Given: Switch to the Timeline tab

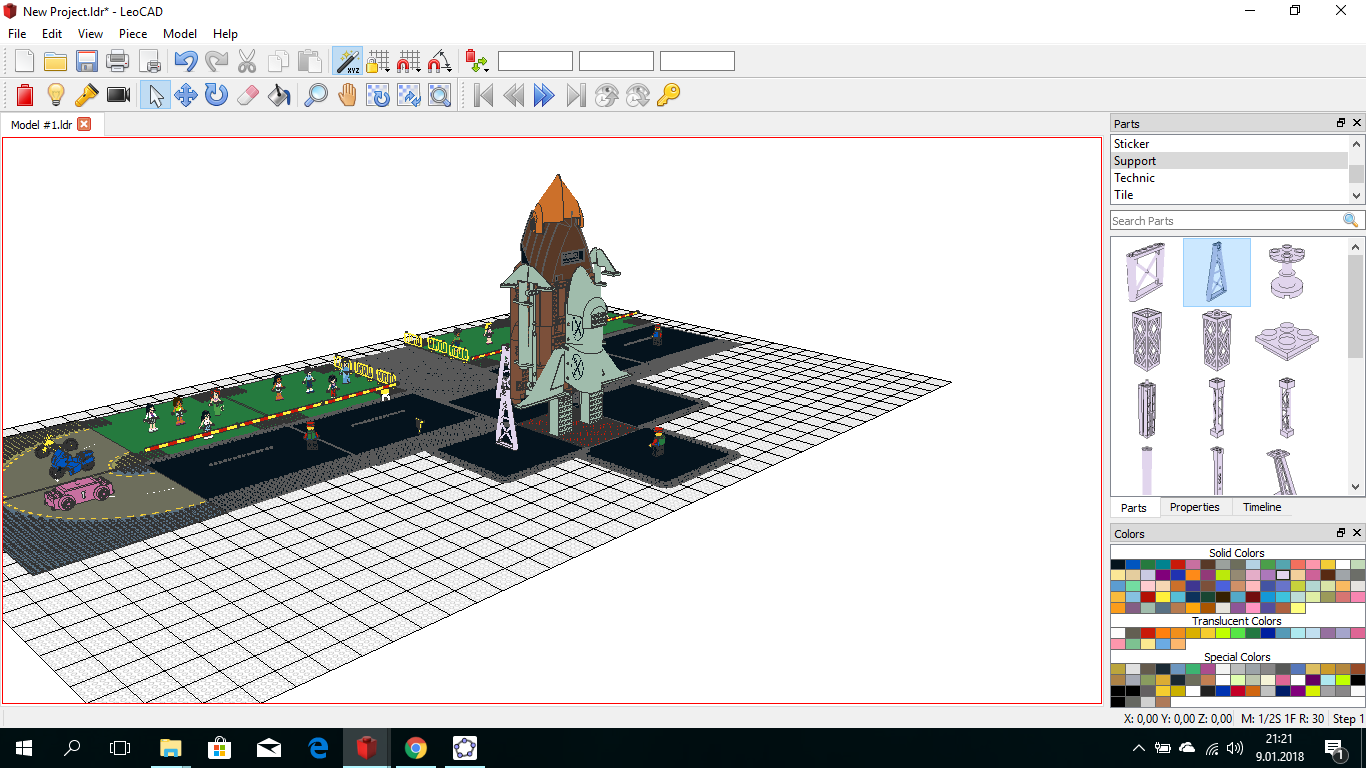Looking at the screenshot, I should click(x=1261, y=507).
